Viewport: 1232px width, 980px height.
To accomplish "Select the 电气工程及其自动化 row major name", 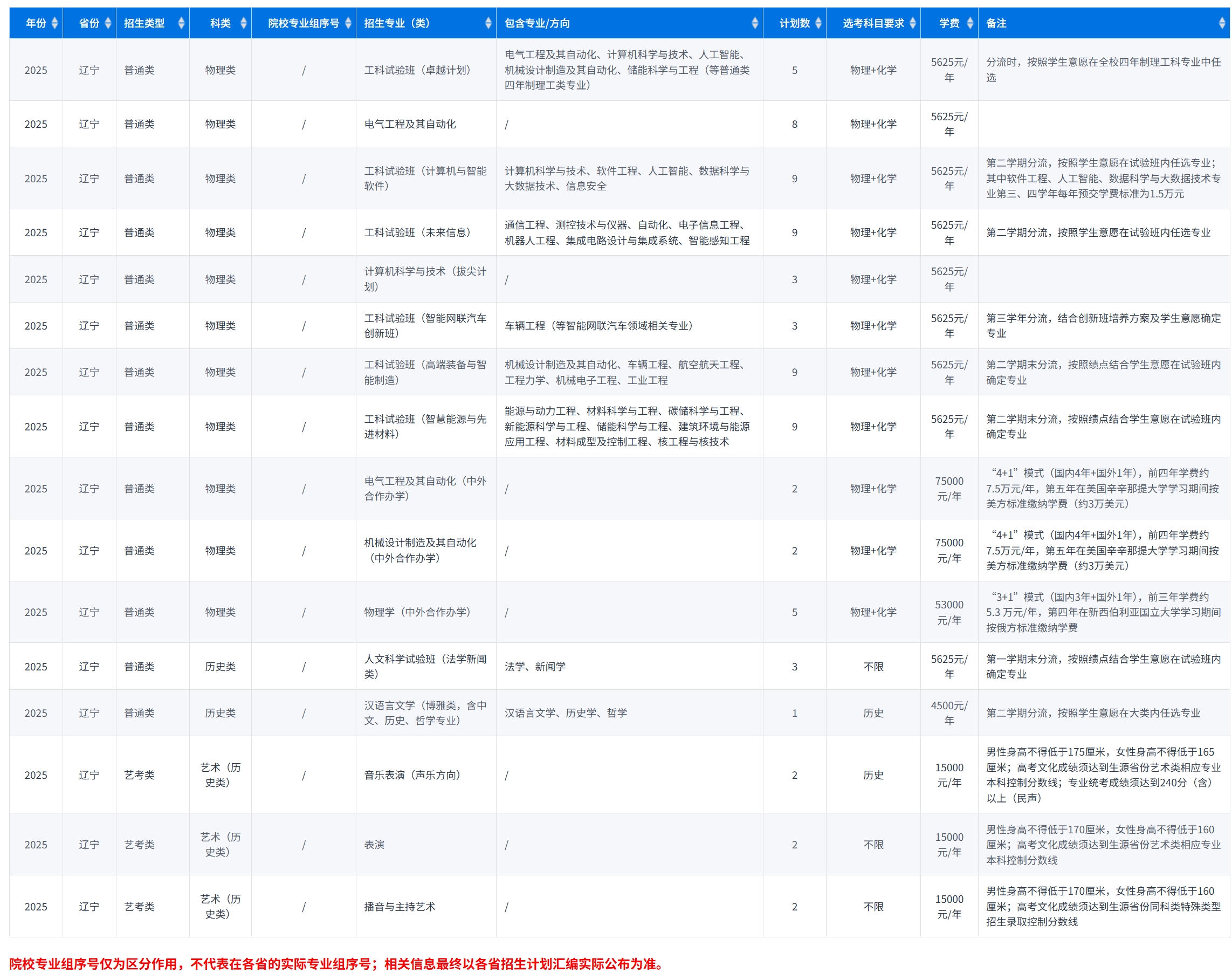I will point(410,124).
